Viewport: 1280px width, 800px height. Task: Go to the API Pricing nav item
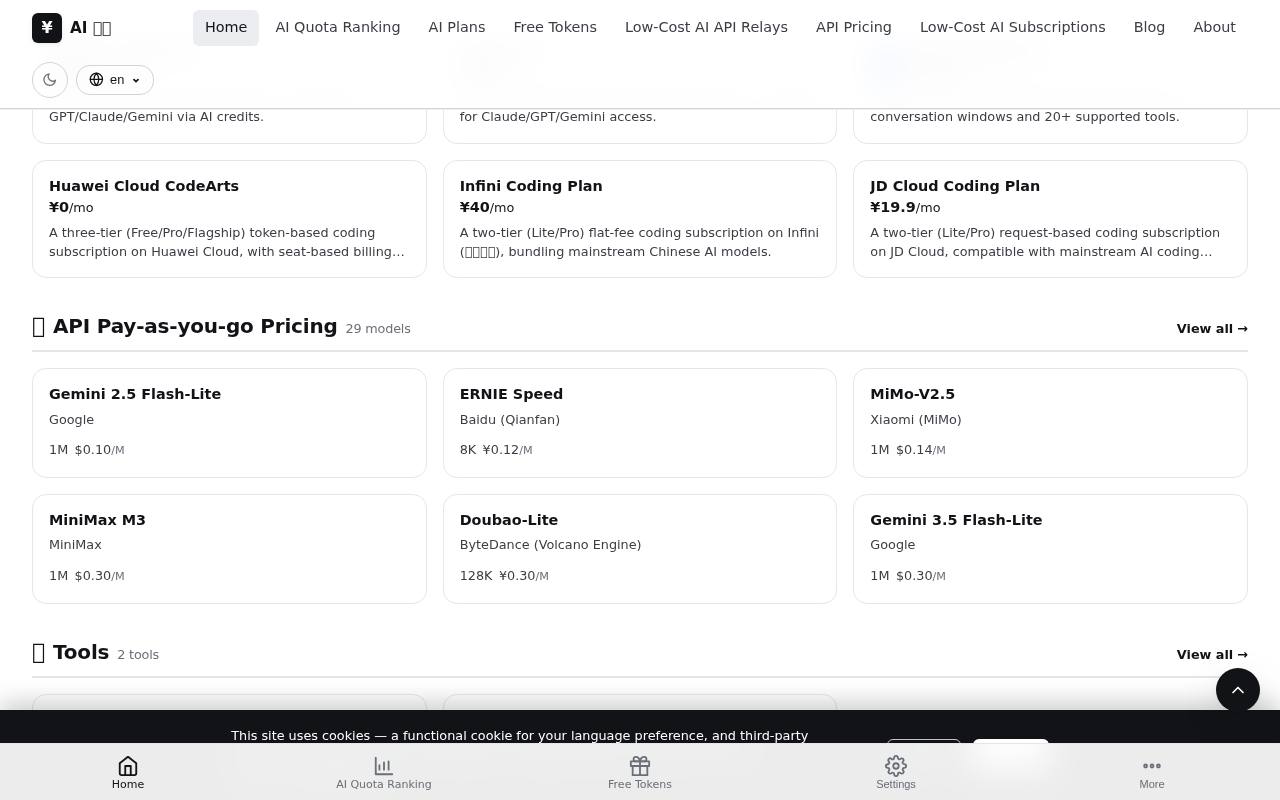[x=854, y=27]
